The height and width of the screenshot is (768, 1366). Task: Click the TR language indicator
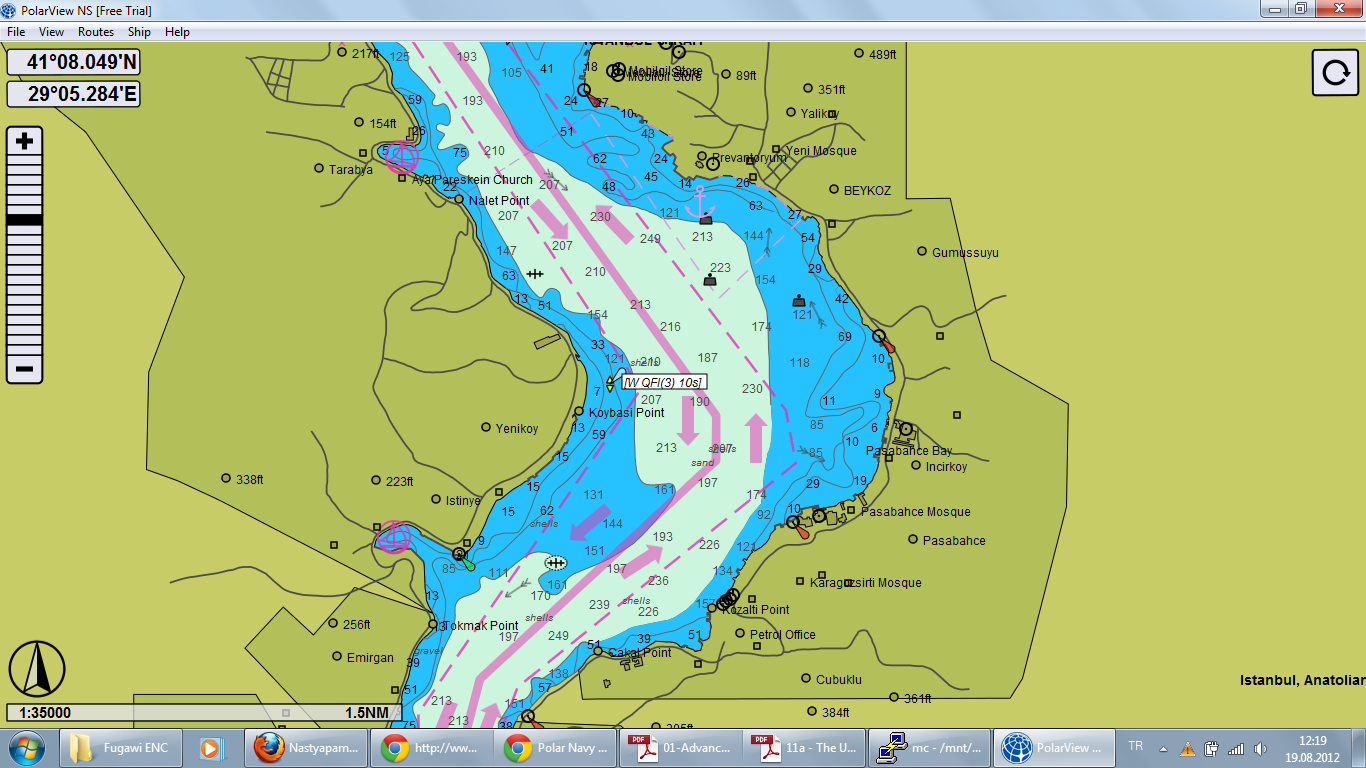coord(1135,747)
